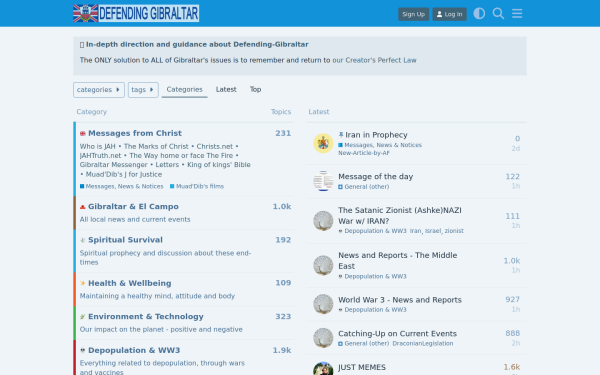
Task: Open Muad'Dib's films subcategory
Action: point(197,186)
